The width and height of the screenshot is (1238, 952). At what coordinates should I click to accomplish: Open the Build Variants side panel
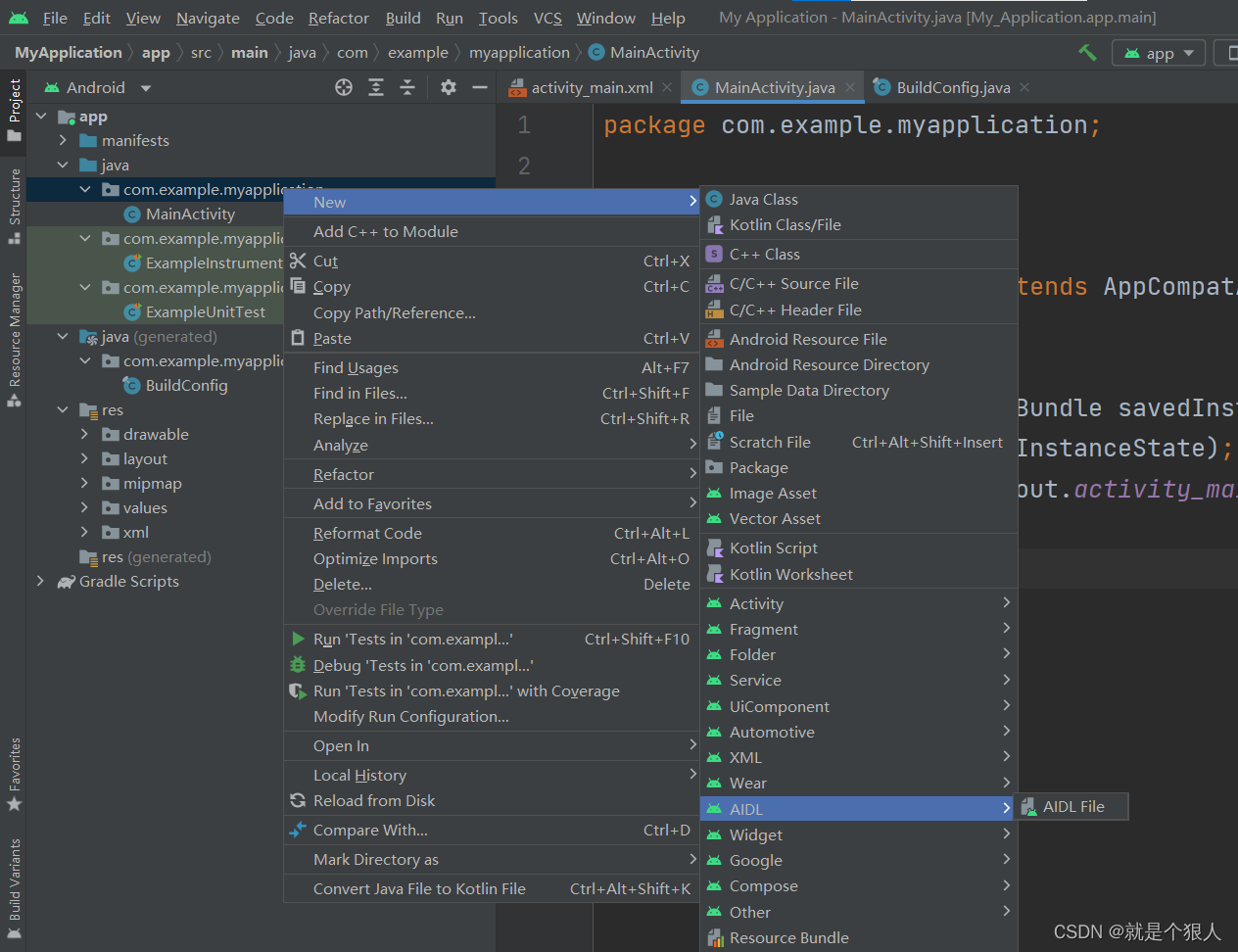coord(14,887)
